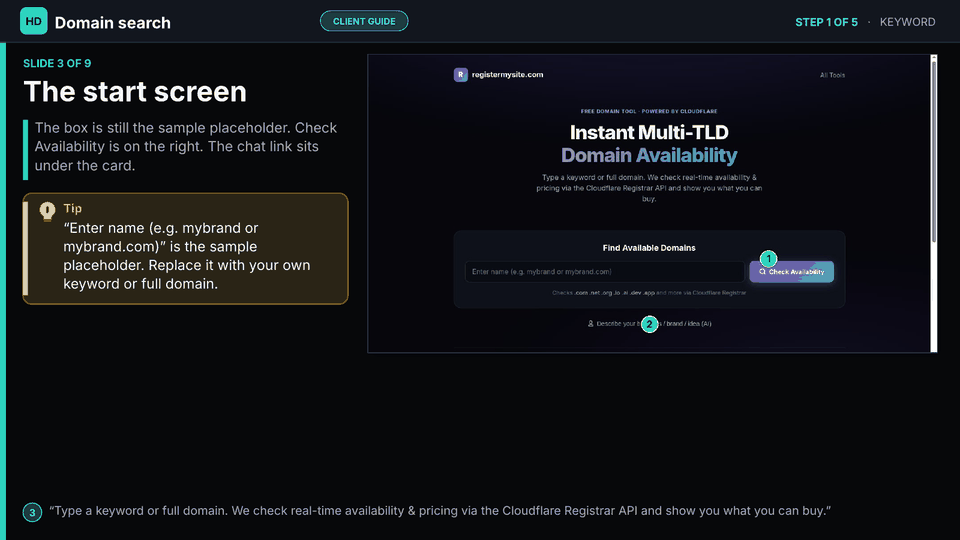Click the FREE DOMAIN TOOL tagline

[x=649, y=111]
